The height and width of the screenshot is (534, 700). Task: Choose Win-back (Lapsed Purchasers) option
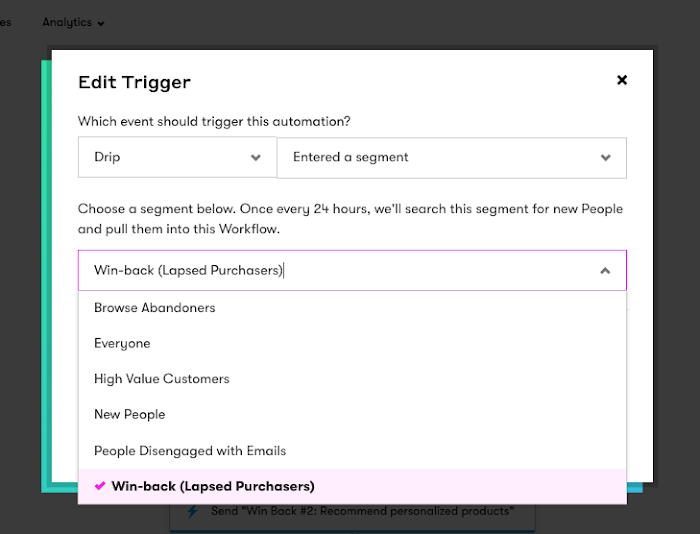[x=352, y=486]
